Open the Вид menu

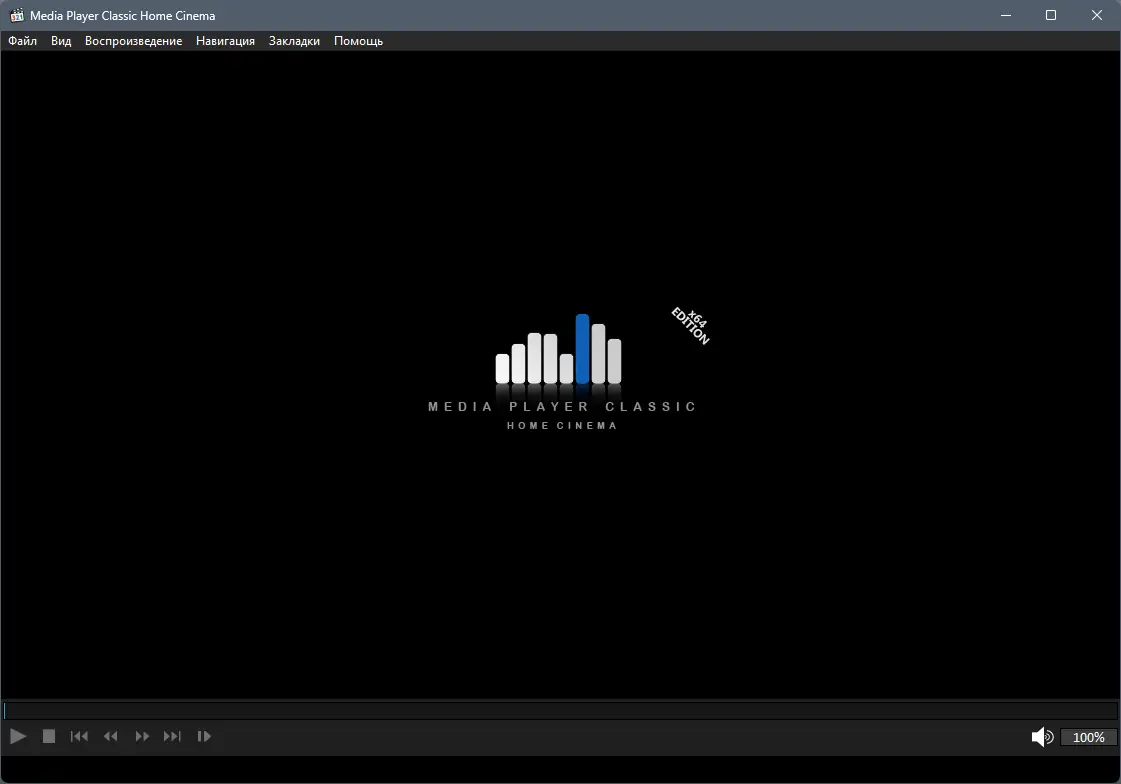60,41
